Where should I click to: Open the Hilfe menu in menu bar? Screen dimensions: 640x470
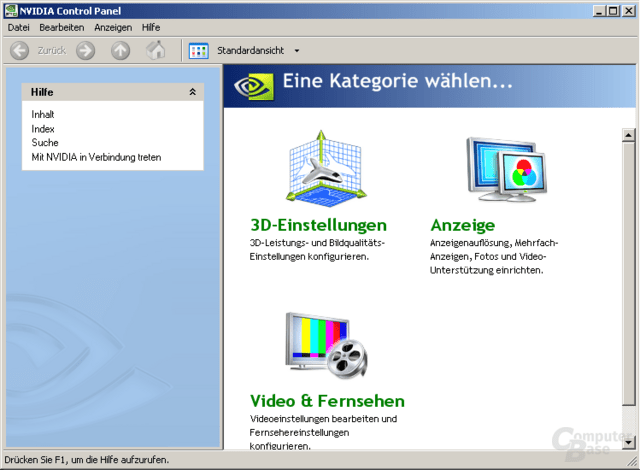(x=151, y=27)
